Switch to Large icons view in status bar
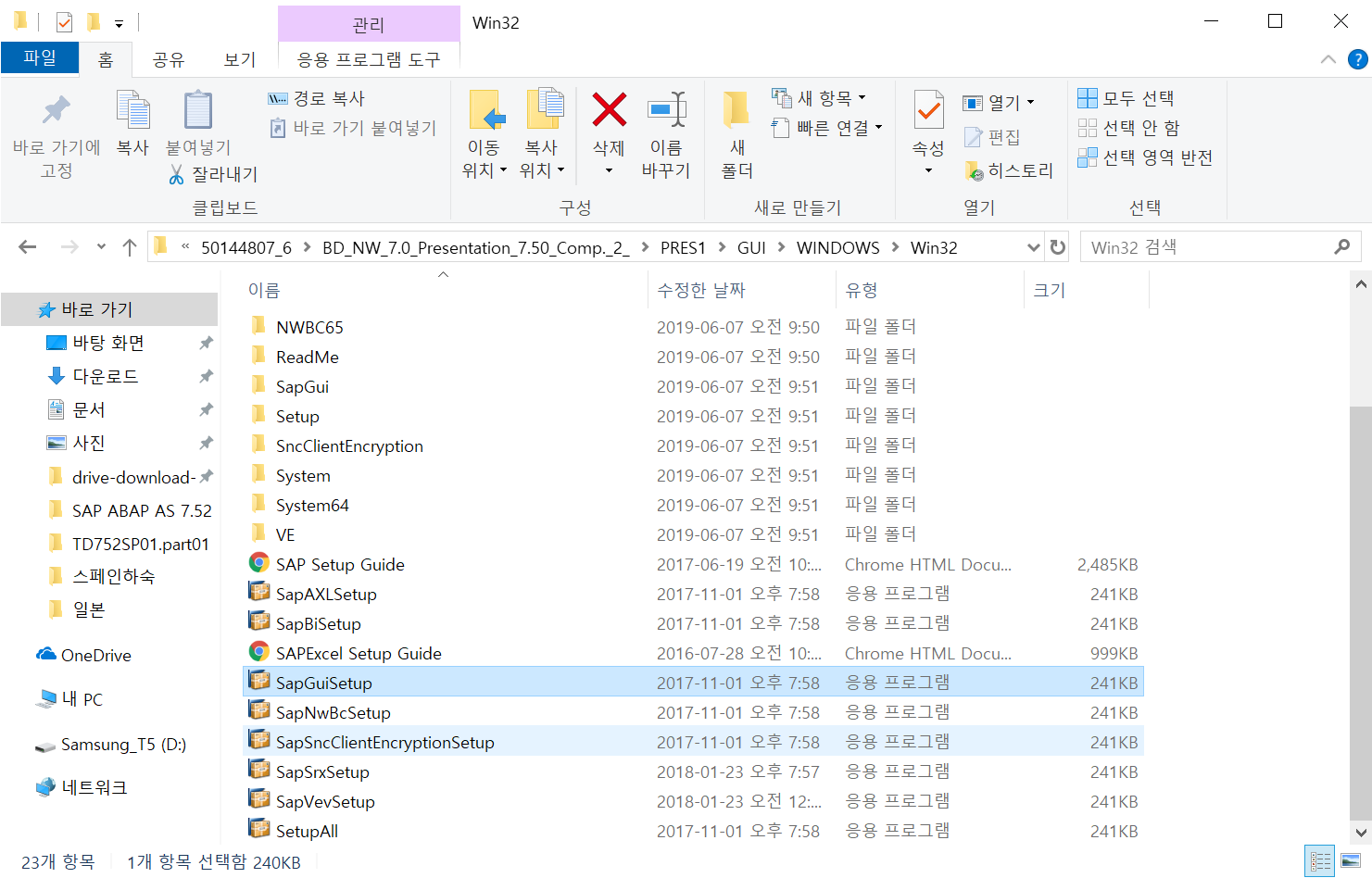This screenshot has width=1372, height=878. click(x=1351, y=861)
